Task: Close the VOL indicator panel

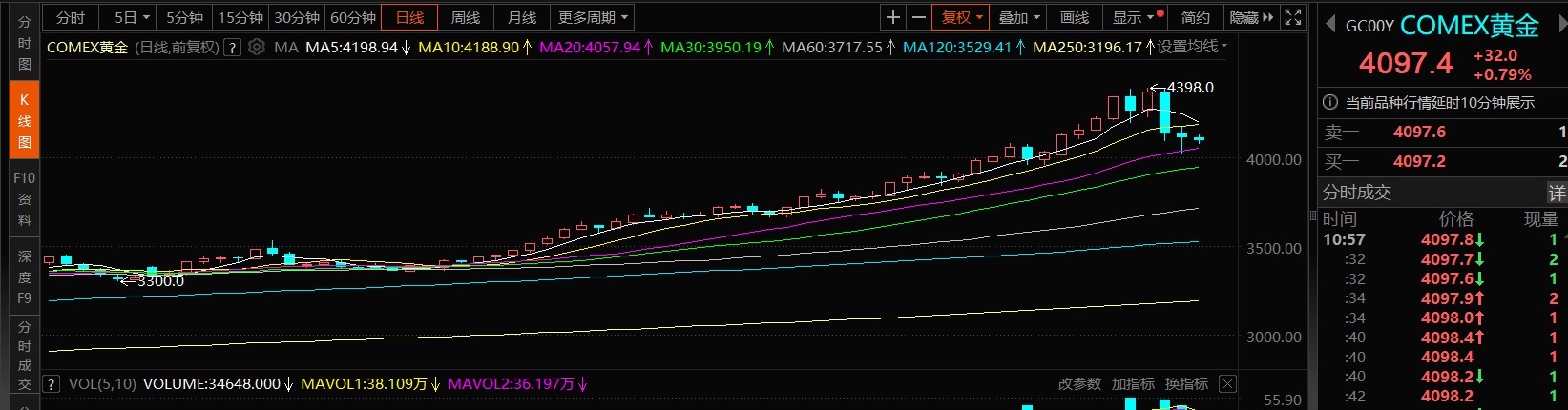Action: point(1228,384)
